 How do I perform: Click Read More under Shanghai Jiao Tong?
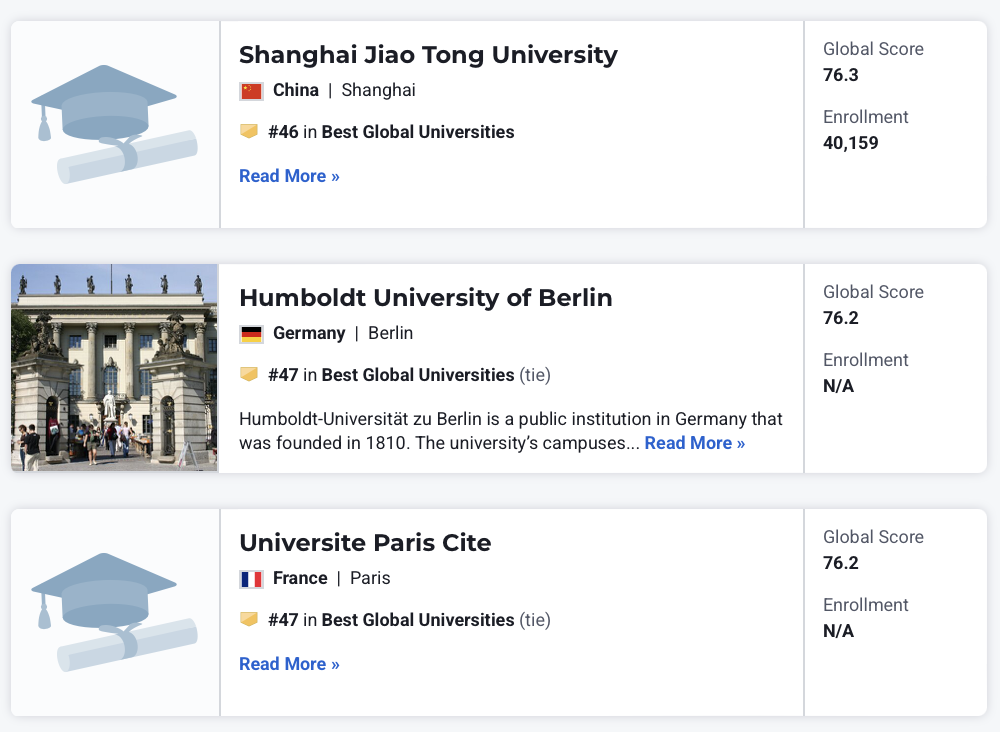coord(289,176)
